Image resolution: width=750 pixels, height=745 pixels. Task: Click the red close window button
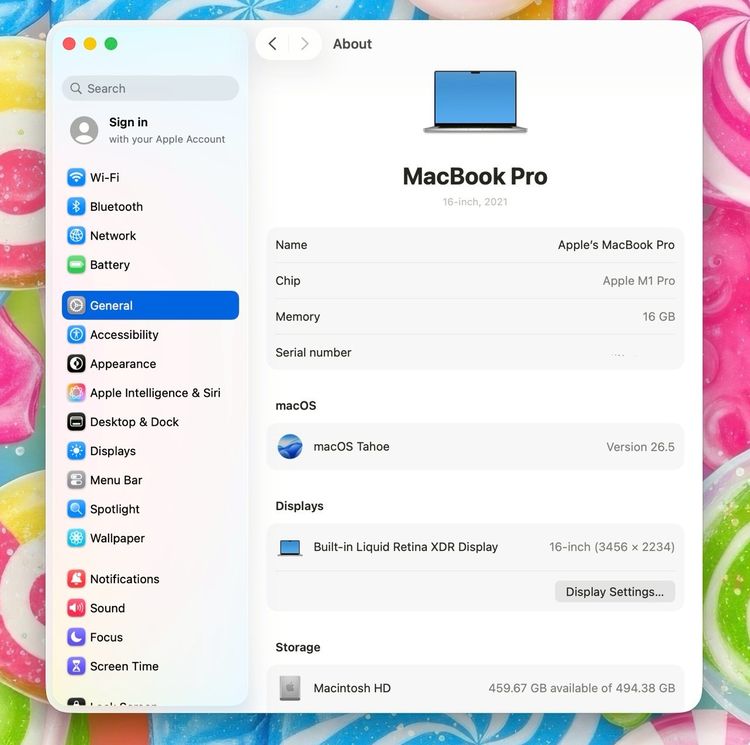[69, 44]
